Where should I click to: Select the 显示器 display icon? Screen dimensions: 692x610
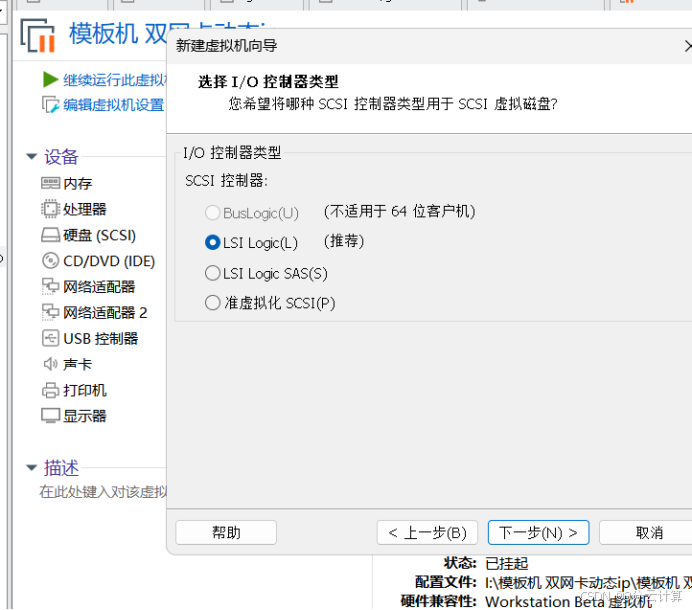50,416
